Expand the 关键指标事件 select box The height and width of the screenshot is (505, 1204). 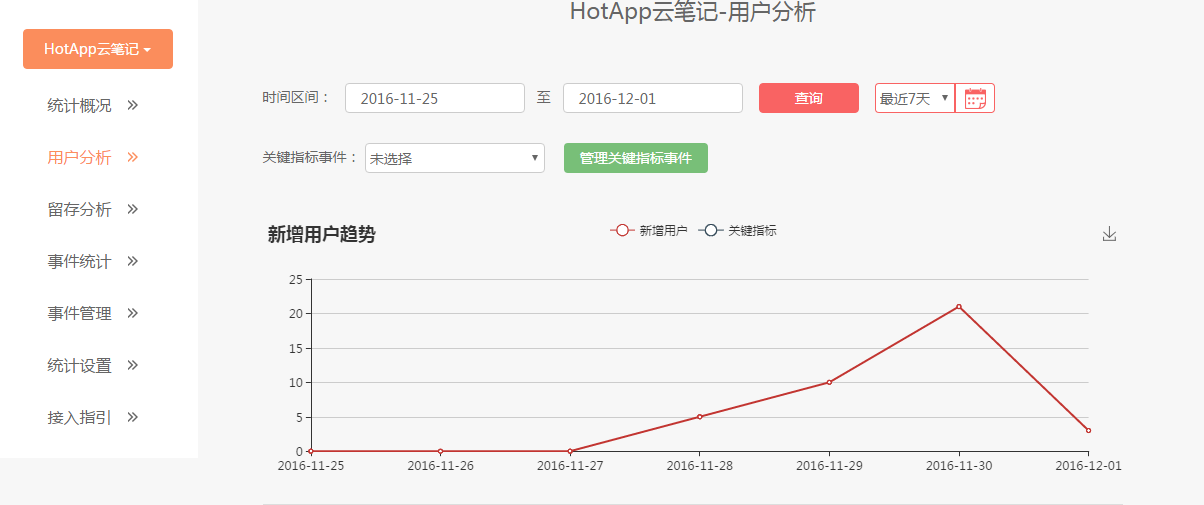(454, 158)
